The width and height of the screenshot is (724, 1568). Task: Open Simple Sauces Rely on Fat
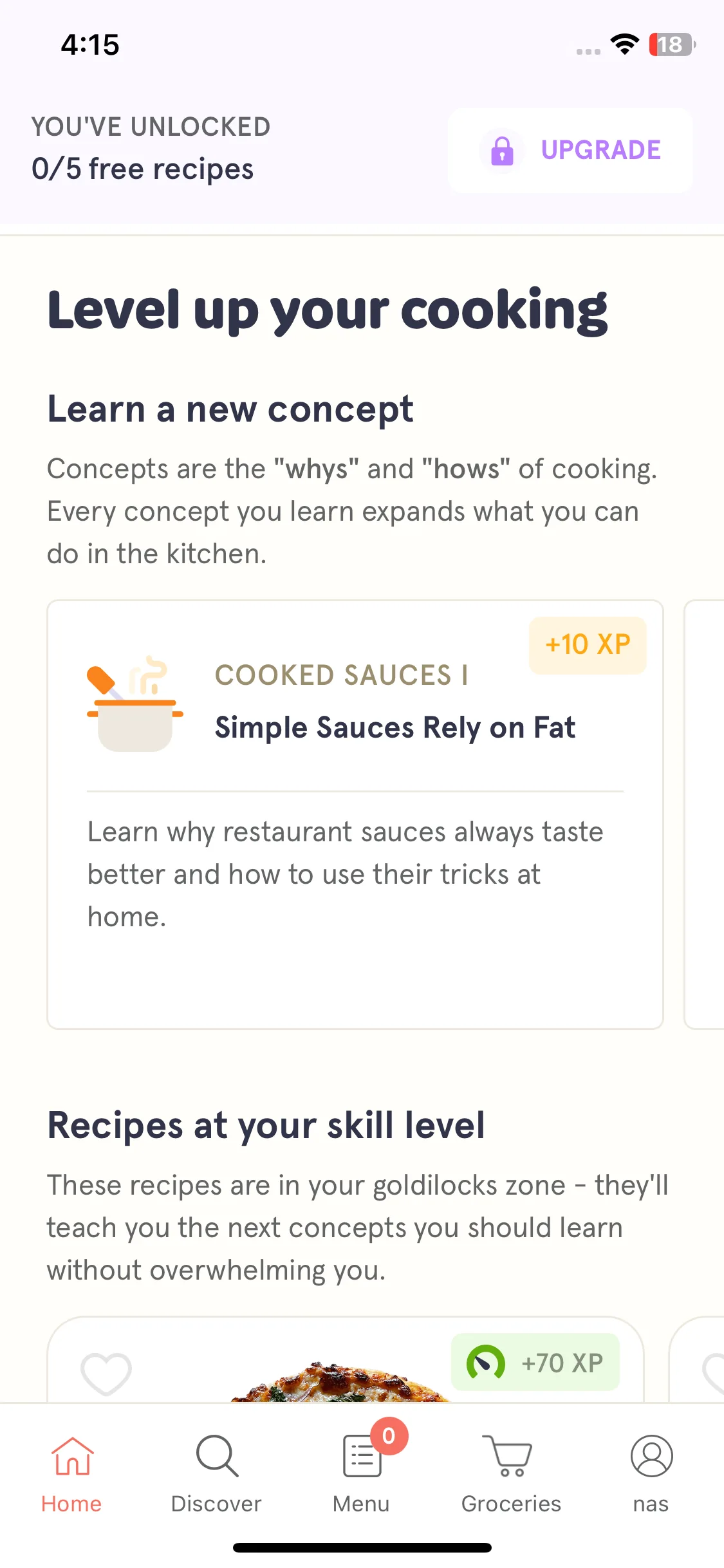pyautogui.click(x=394, y=728)
